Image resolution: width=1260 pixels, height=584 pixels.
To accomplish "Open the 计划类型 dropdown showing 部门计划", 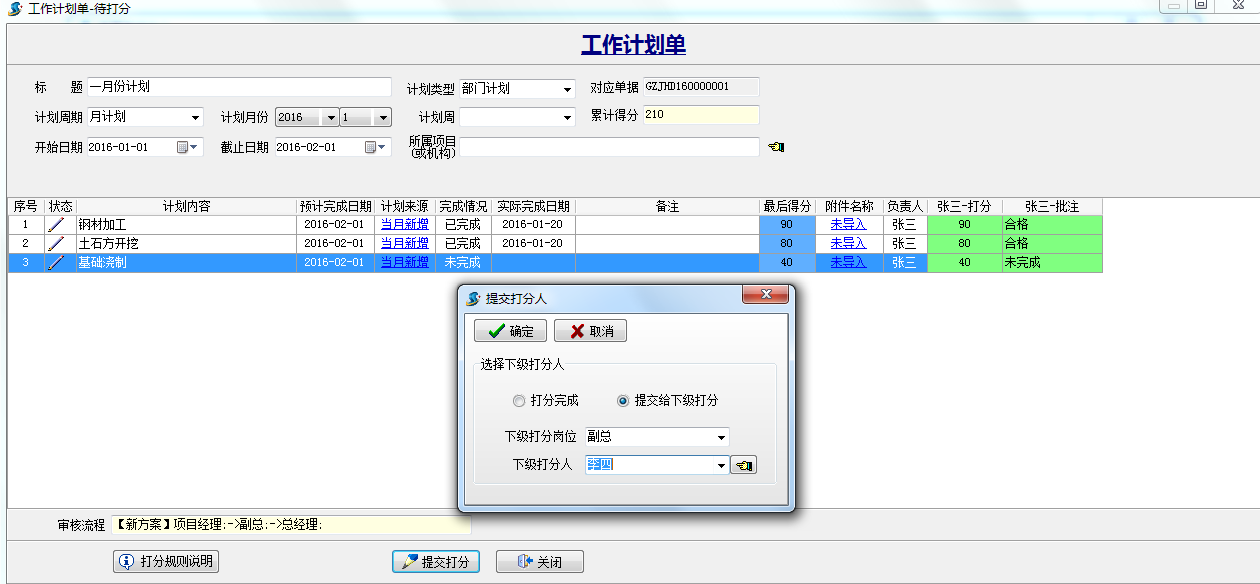I will [x=566, y=87].
